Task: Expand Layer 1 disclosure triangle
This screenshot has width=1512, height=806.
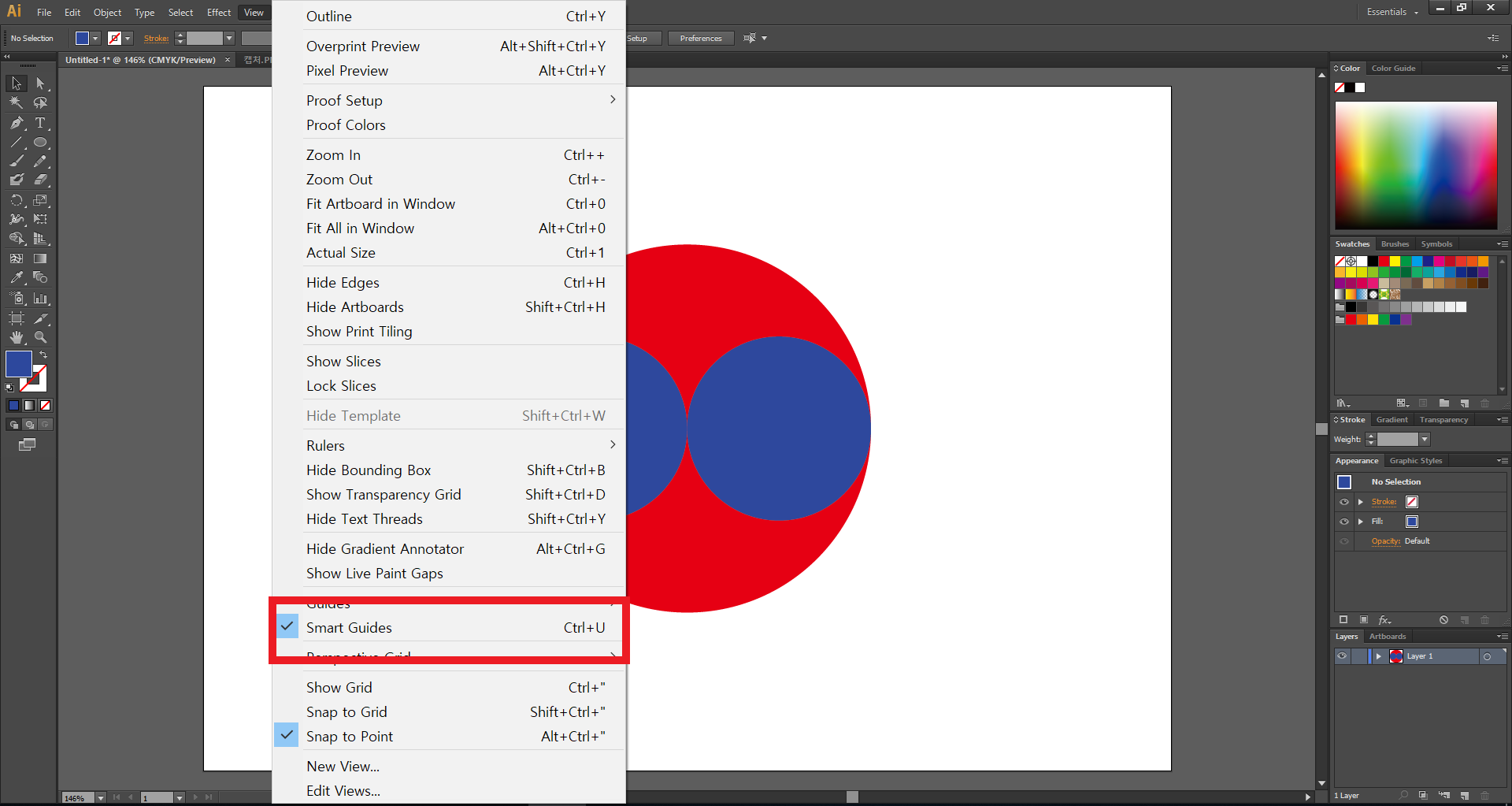Action: coord(1379,656)
